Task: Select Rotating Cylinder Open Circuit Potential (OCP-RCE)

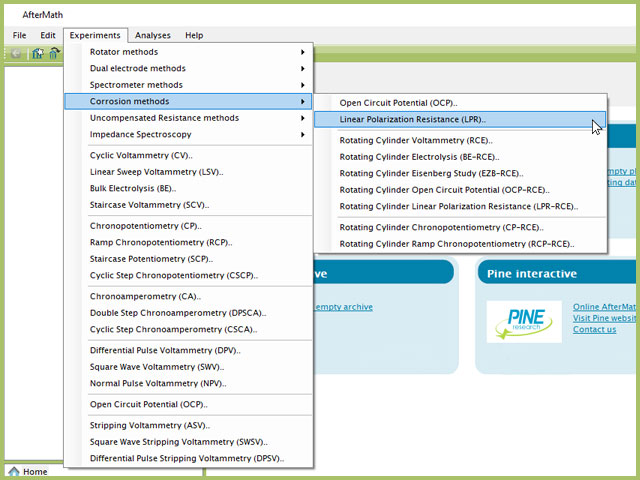Action: (460, 190)
